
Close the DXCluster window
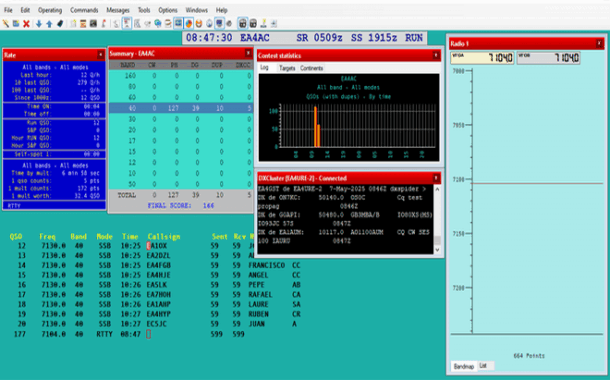click(x=436, y=178)
